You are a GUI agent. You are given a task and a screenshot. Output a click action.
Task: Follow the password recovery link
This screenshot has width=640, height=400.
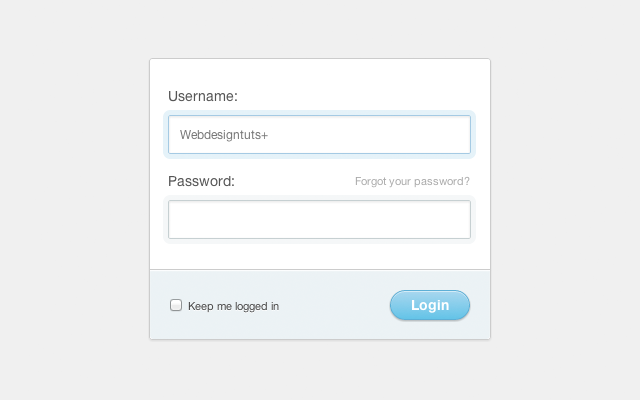click(412, 181)
